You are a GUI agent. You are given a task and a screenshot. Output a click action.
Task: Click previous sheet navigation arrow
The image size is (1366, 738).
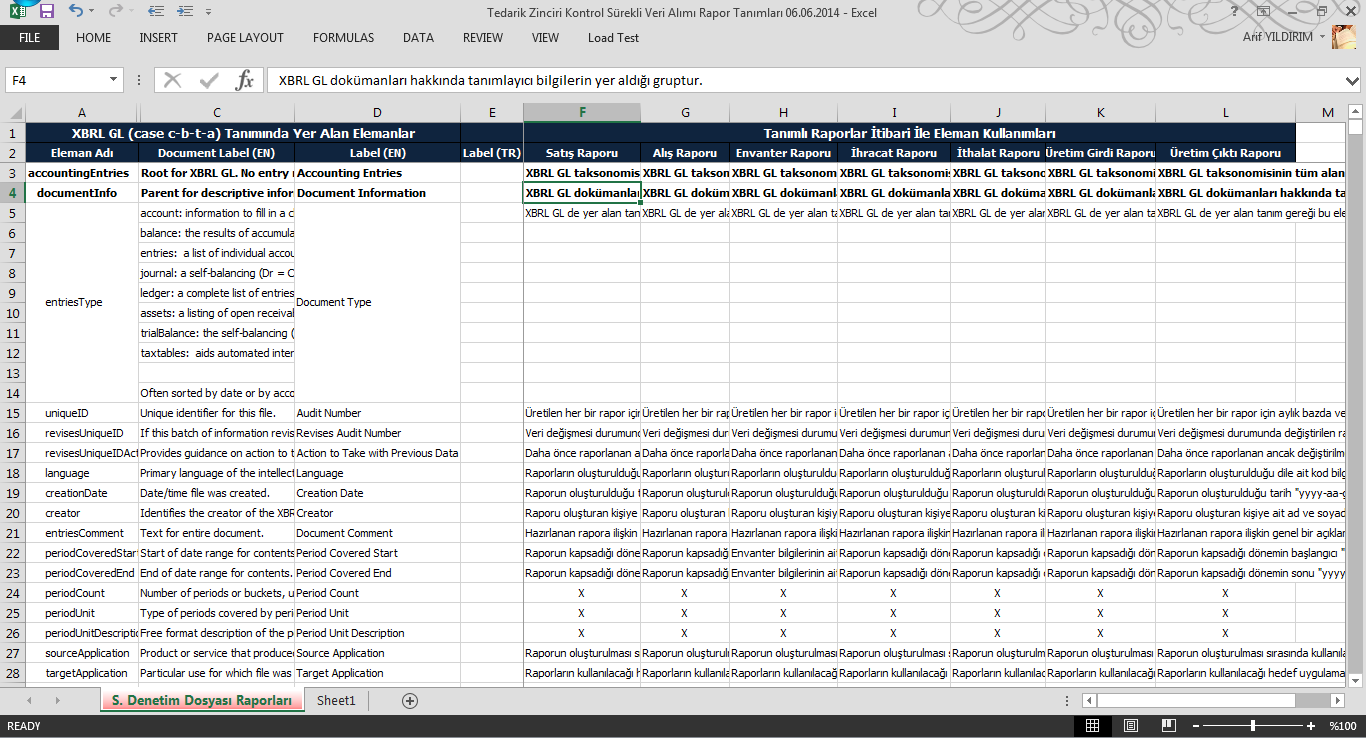pos(29,701)
